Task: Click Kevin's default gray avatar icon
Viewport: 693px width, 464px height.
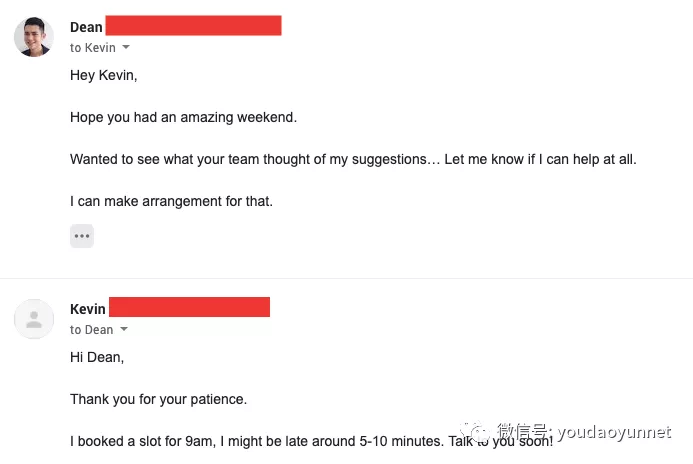Action: (33, 318)
